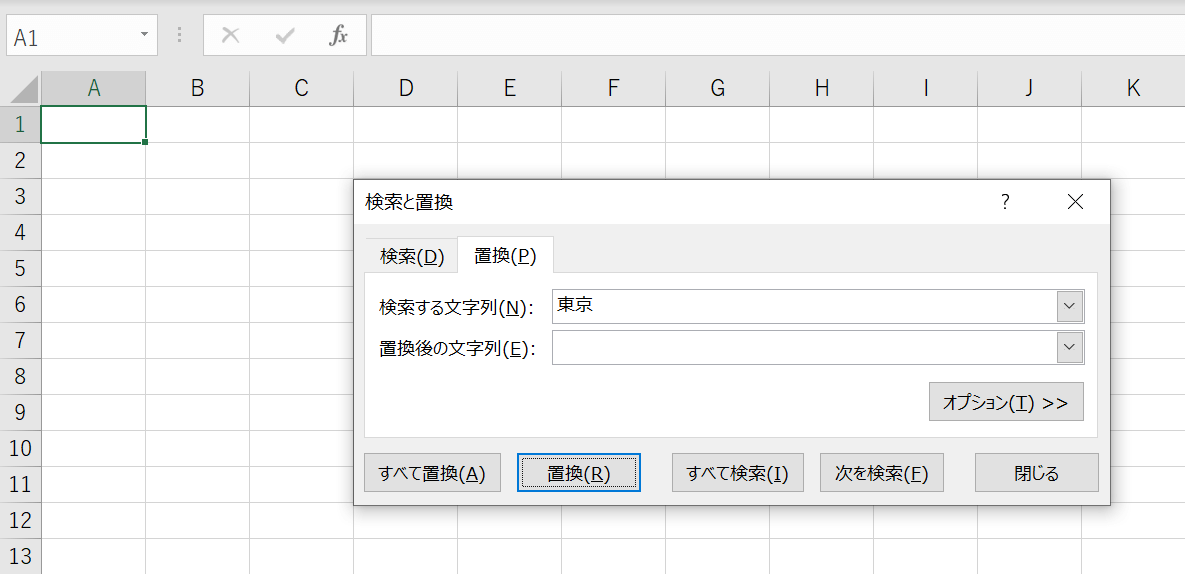Image resolution: width=1185 pixels, height=574 pixels.
Task: Click the Insert Function fx icon
Action: pyautogui.click(x=339, y=36)
